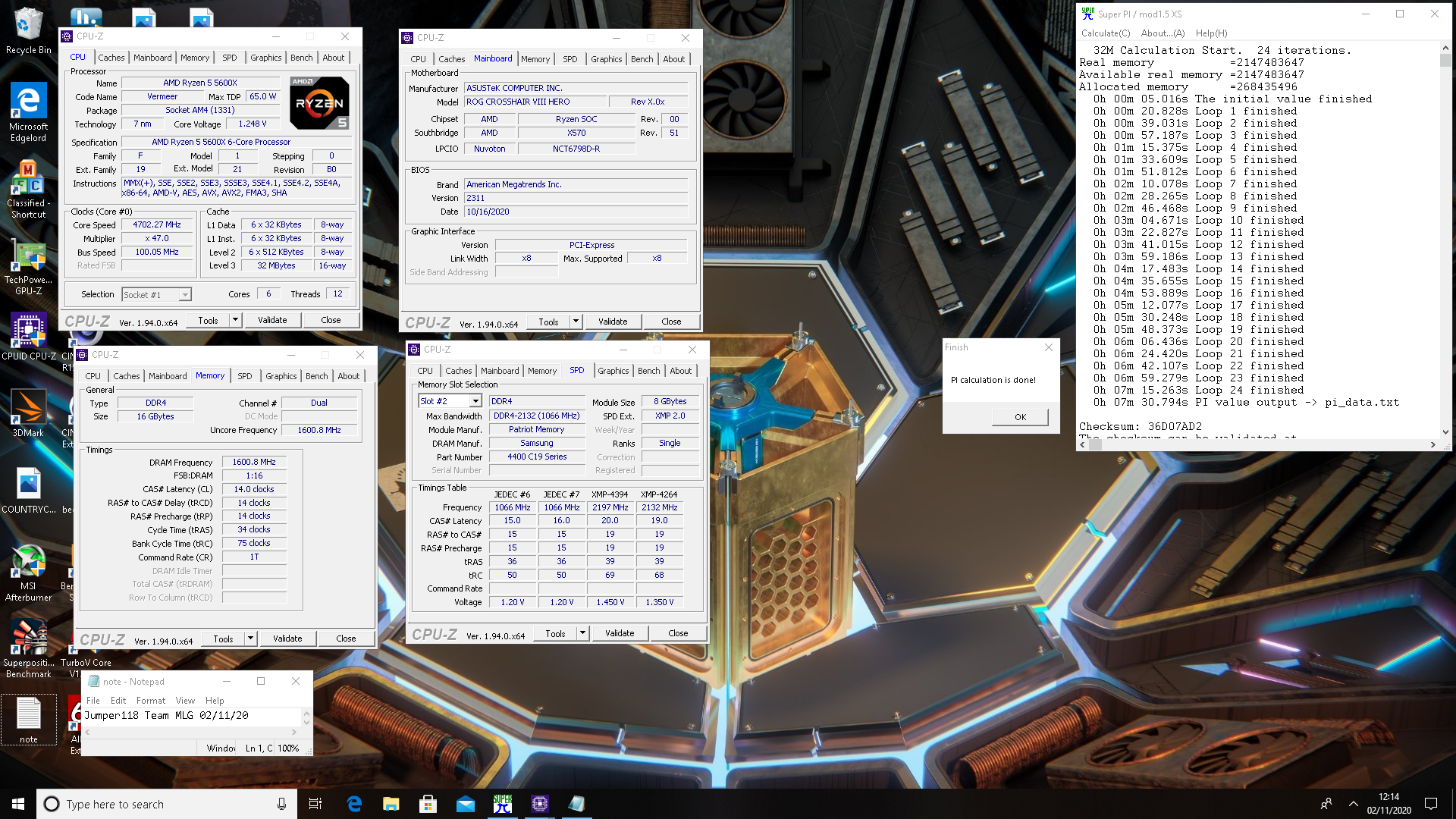Open the notification center icon
This screenshot has height=819, width=1456.
point(1431,804)
